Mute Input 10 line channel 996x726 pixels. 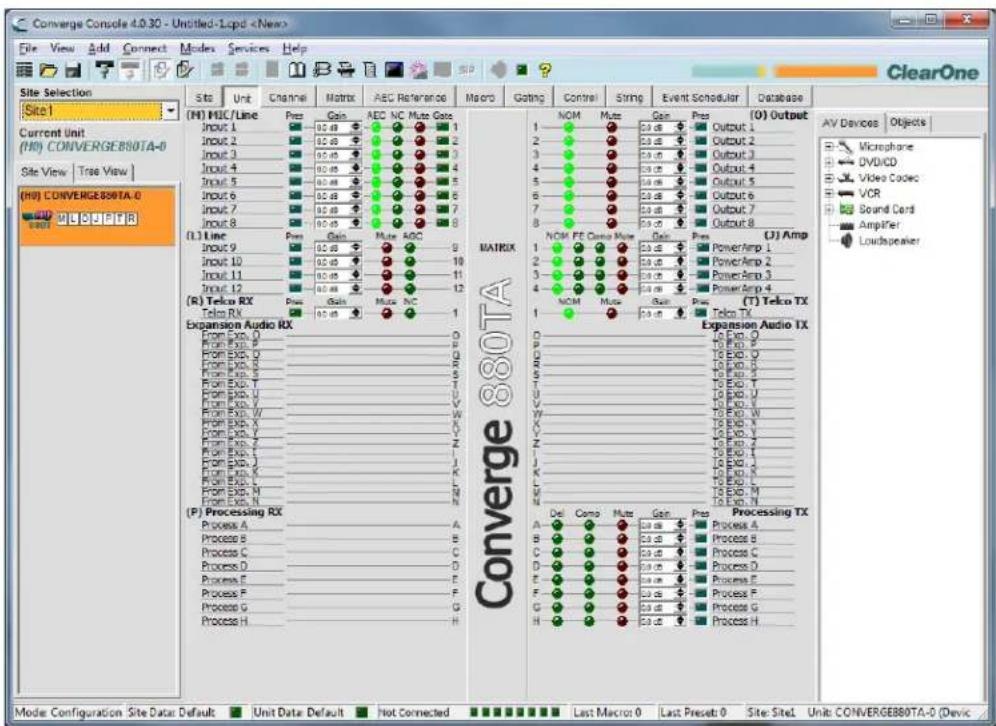[387, 261]
